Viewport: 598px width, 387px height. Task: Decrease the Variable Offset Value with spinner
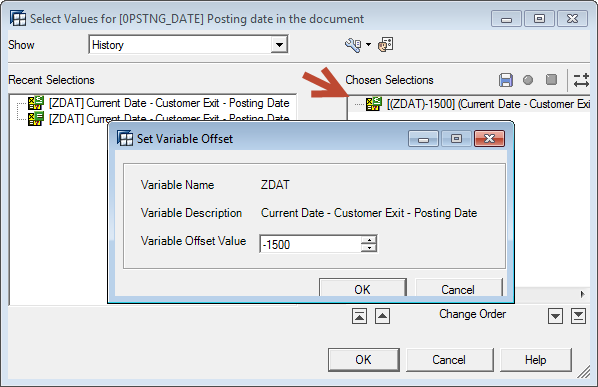(369, 248)
